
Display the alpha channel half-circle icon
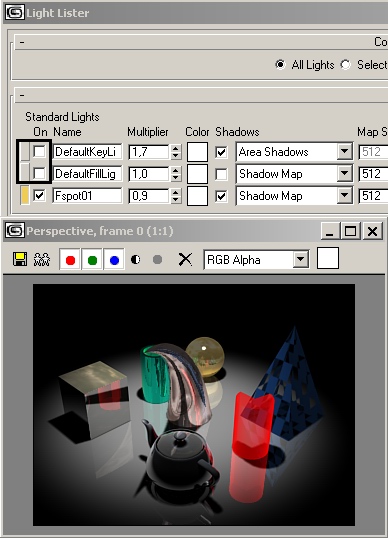136,259
